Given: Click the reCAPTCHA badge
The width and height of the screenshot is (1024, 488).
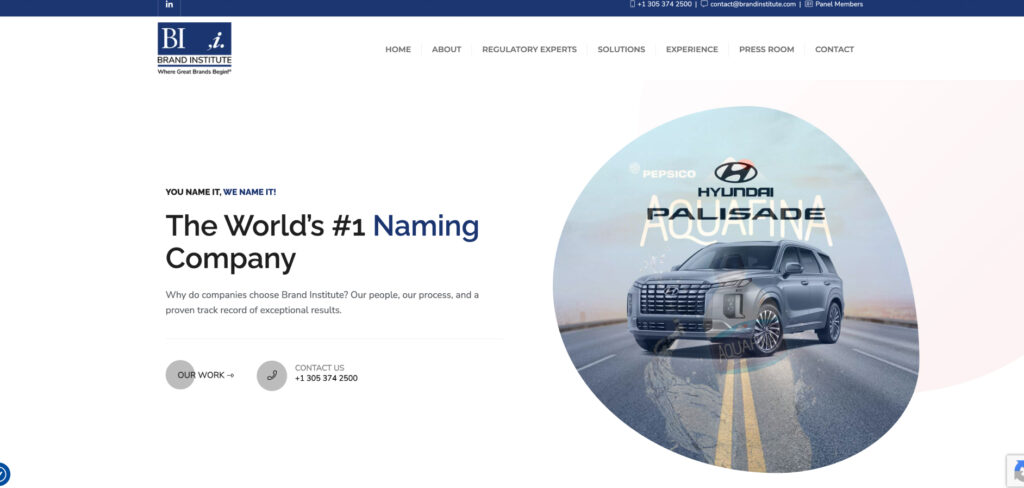Looking at the screenshot, I should [1016, 470].
